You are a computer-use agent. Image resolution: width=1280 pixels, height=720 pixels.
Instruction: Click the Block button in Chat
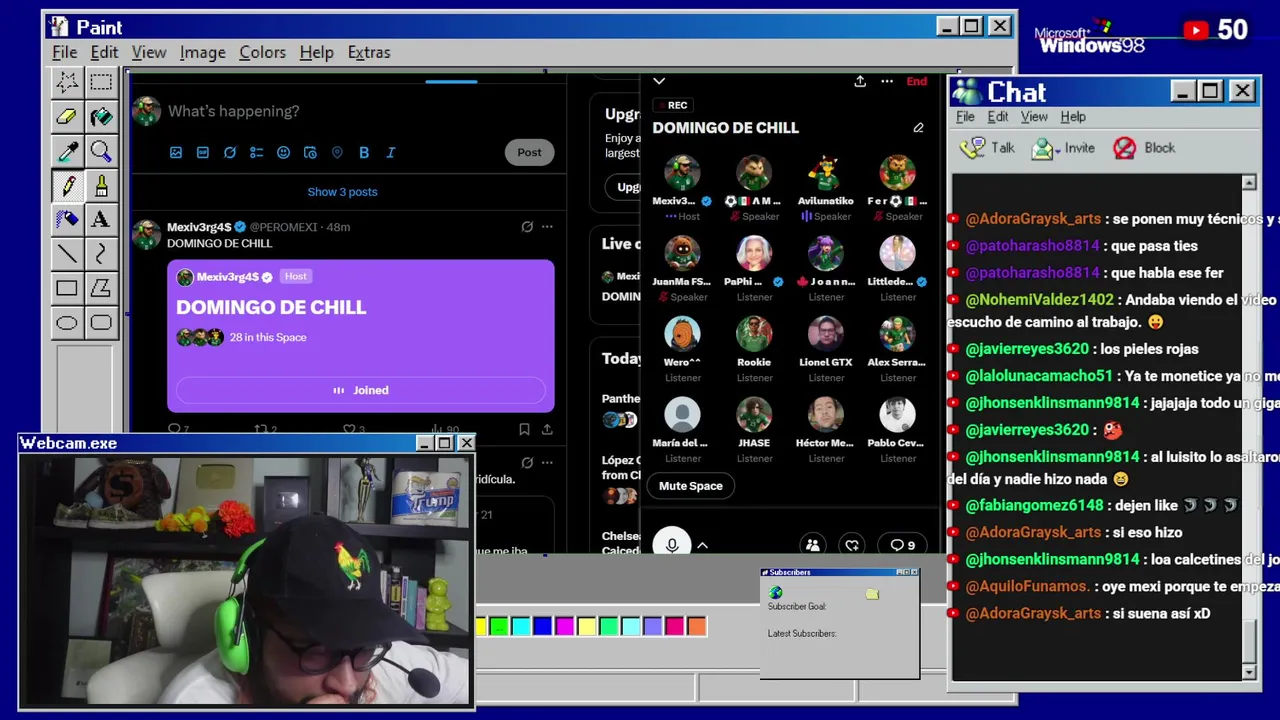coord(1144,148)
